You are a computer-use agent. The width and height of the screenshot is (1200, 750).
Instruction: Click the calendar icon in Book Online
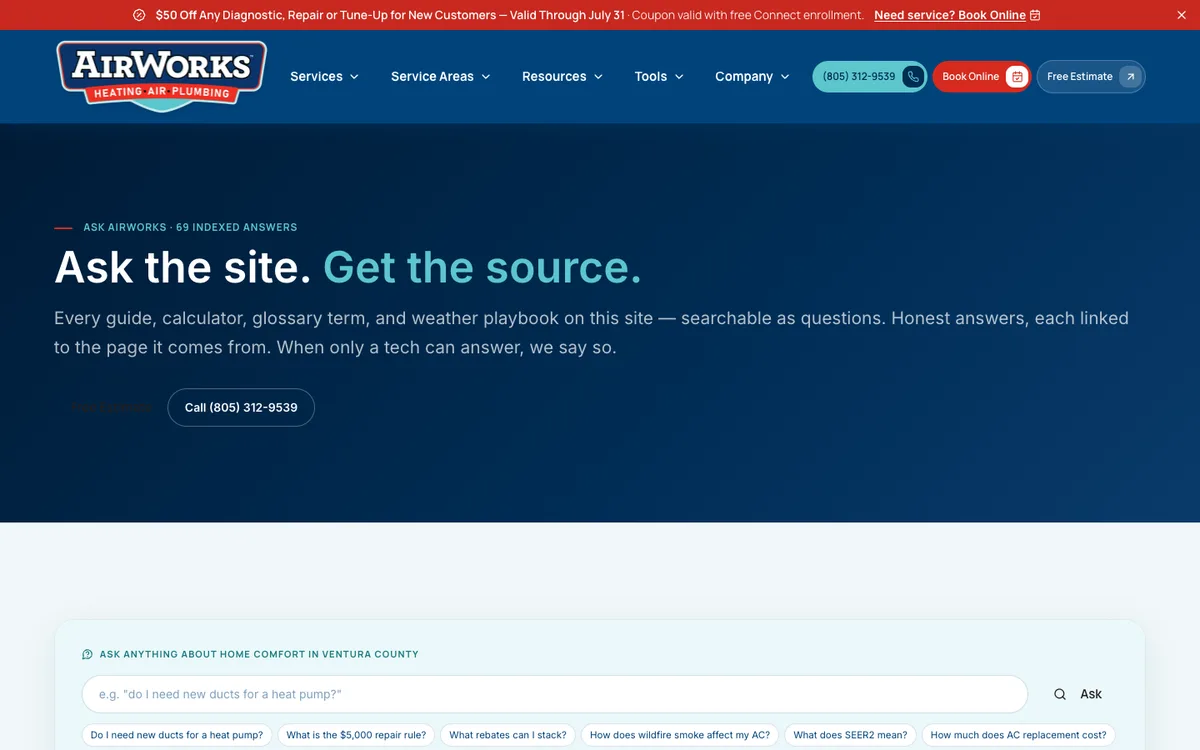coord(1017,76)
